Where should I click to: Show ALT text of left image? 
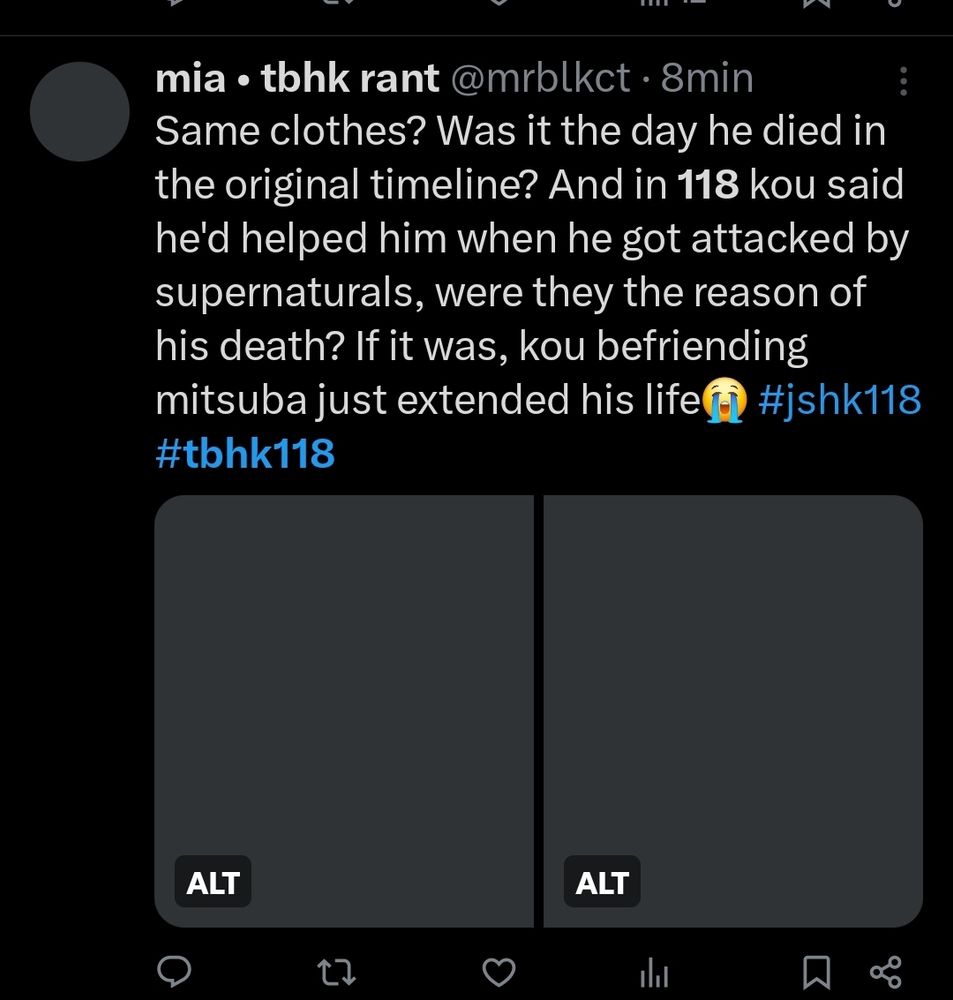(x=212, y=882)
